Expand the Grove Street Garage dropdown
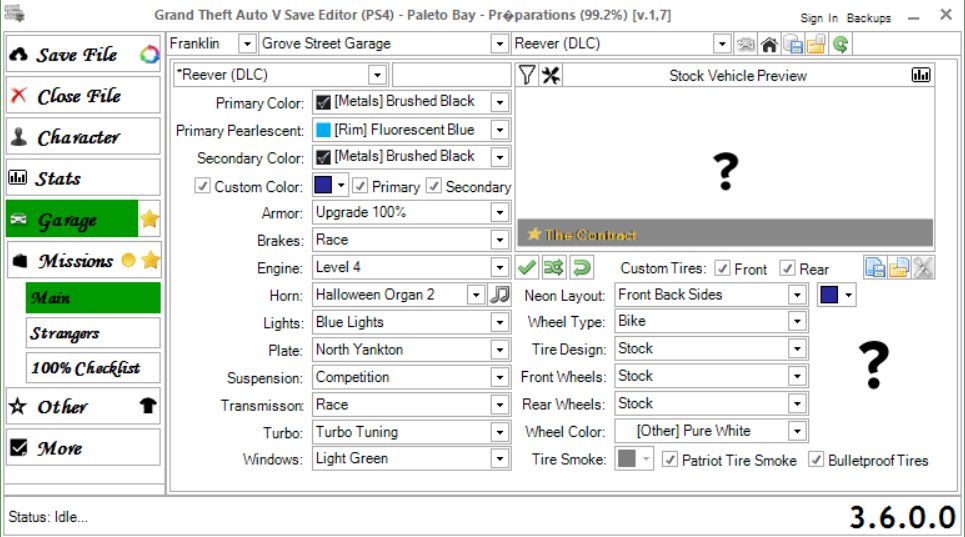 pyautogui.click(x=499, y=44)
